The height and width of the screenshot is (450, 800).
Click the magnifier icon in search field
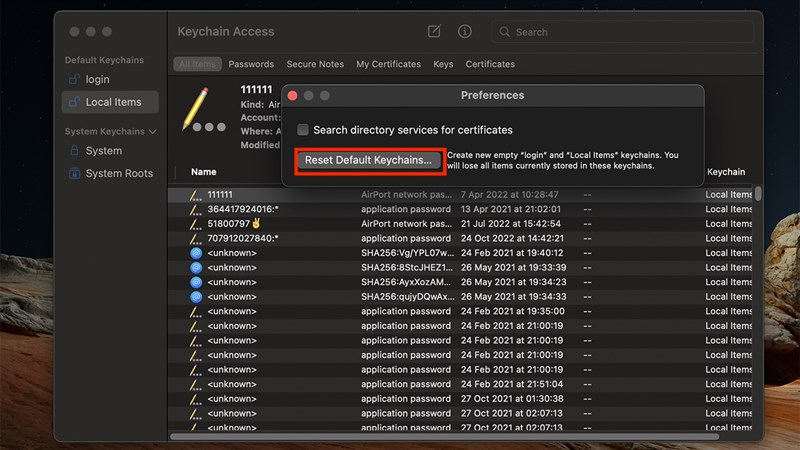(x=505, y=32)
